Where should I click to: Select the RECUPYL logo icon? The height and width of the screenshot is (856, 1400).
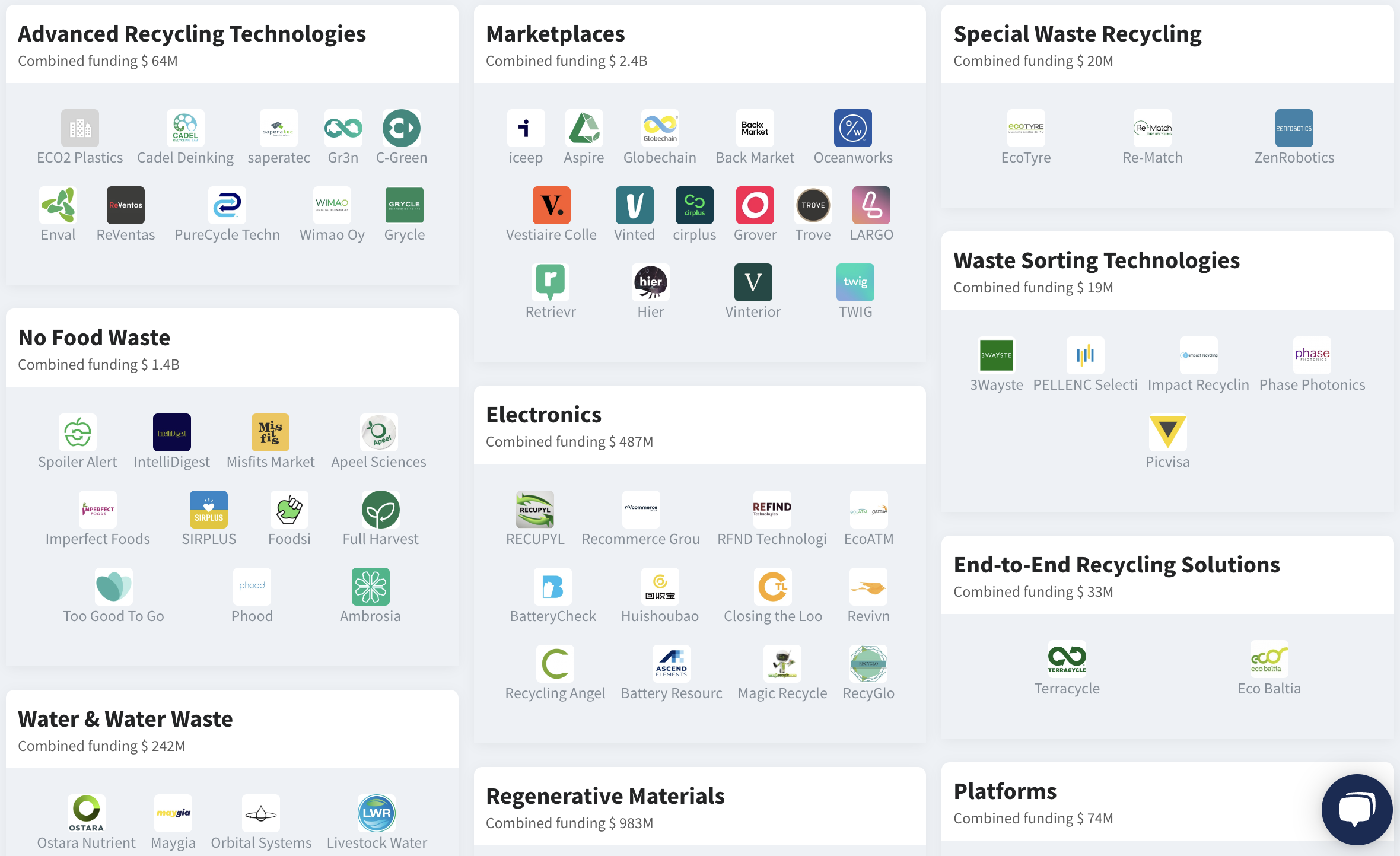(x=535, y=510)
